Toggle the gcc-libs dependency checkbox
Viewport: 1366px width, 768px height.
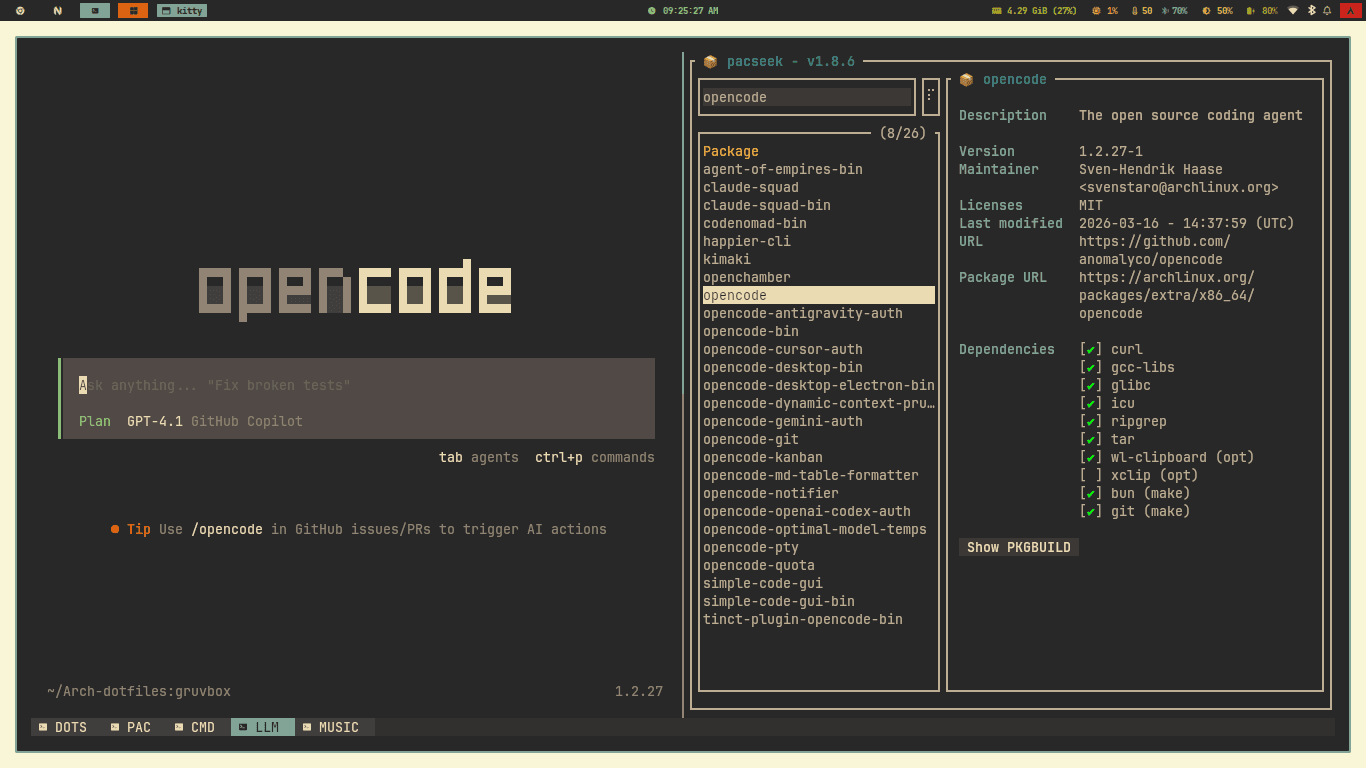1091,367
